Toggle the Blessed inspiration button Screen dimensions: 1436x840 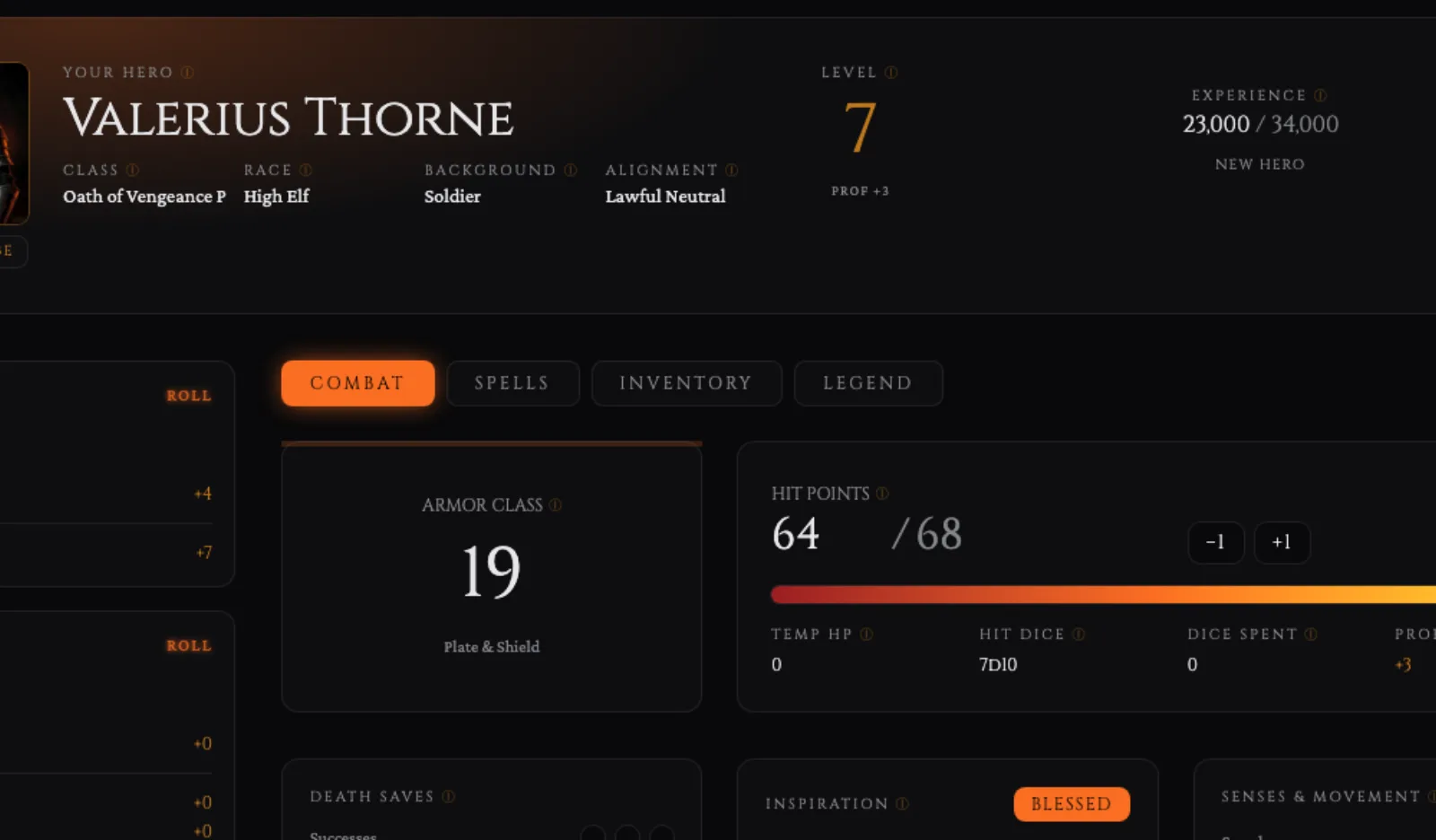pos(1072,804)
